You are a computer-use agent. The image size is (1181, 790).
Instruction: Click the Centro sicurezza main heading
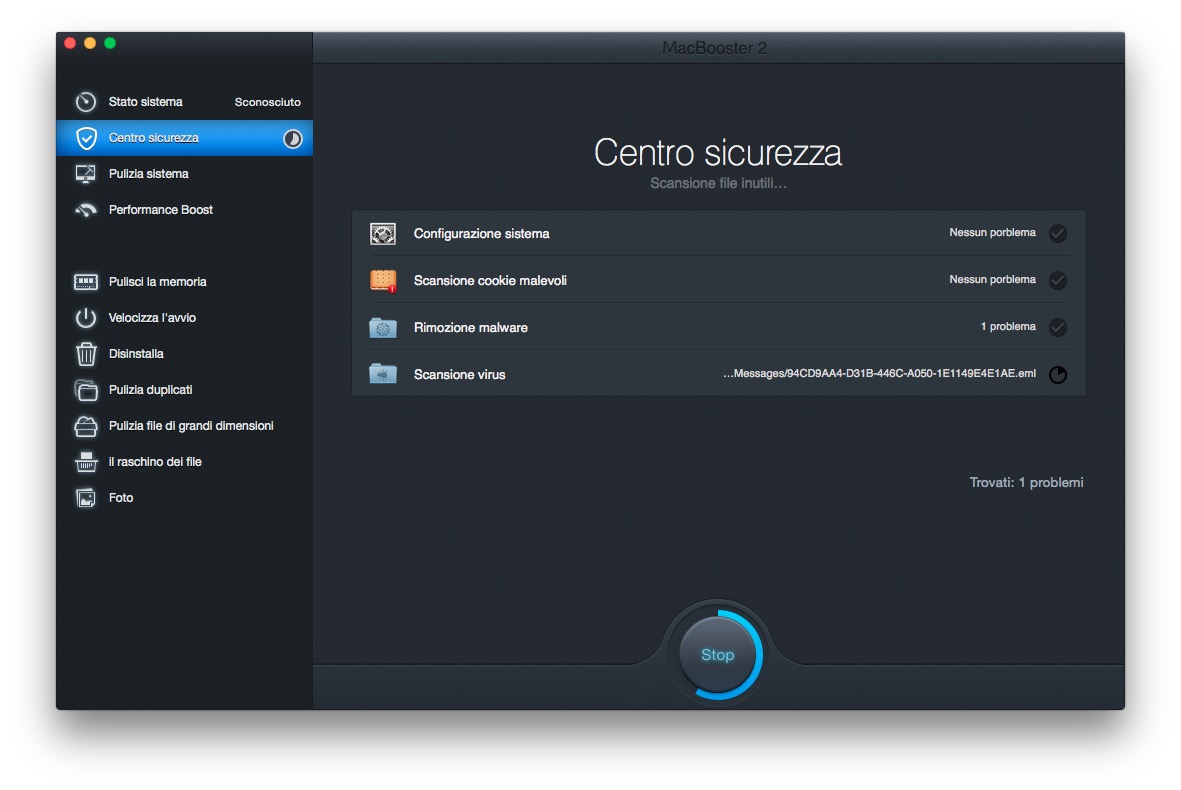[718, 153]
